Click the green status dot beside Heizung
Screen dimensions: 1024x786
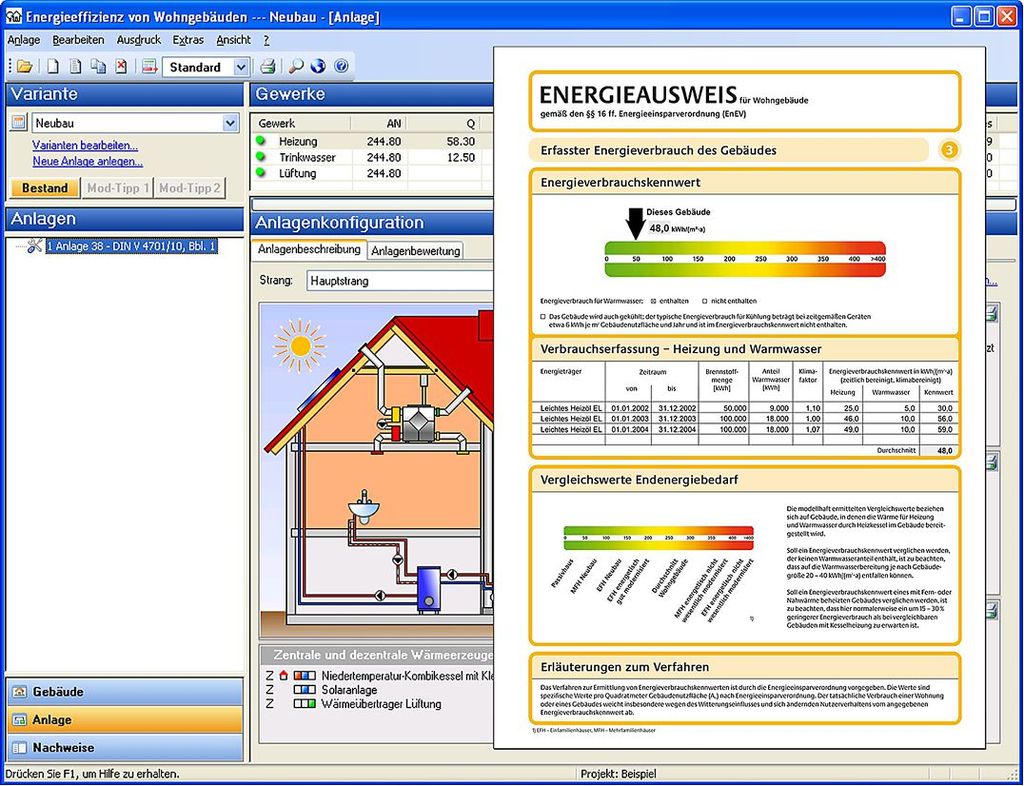261,141
